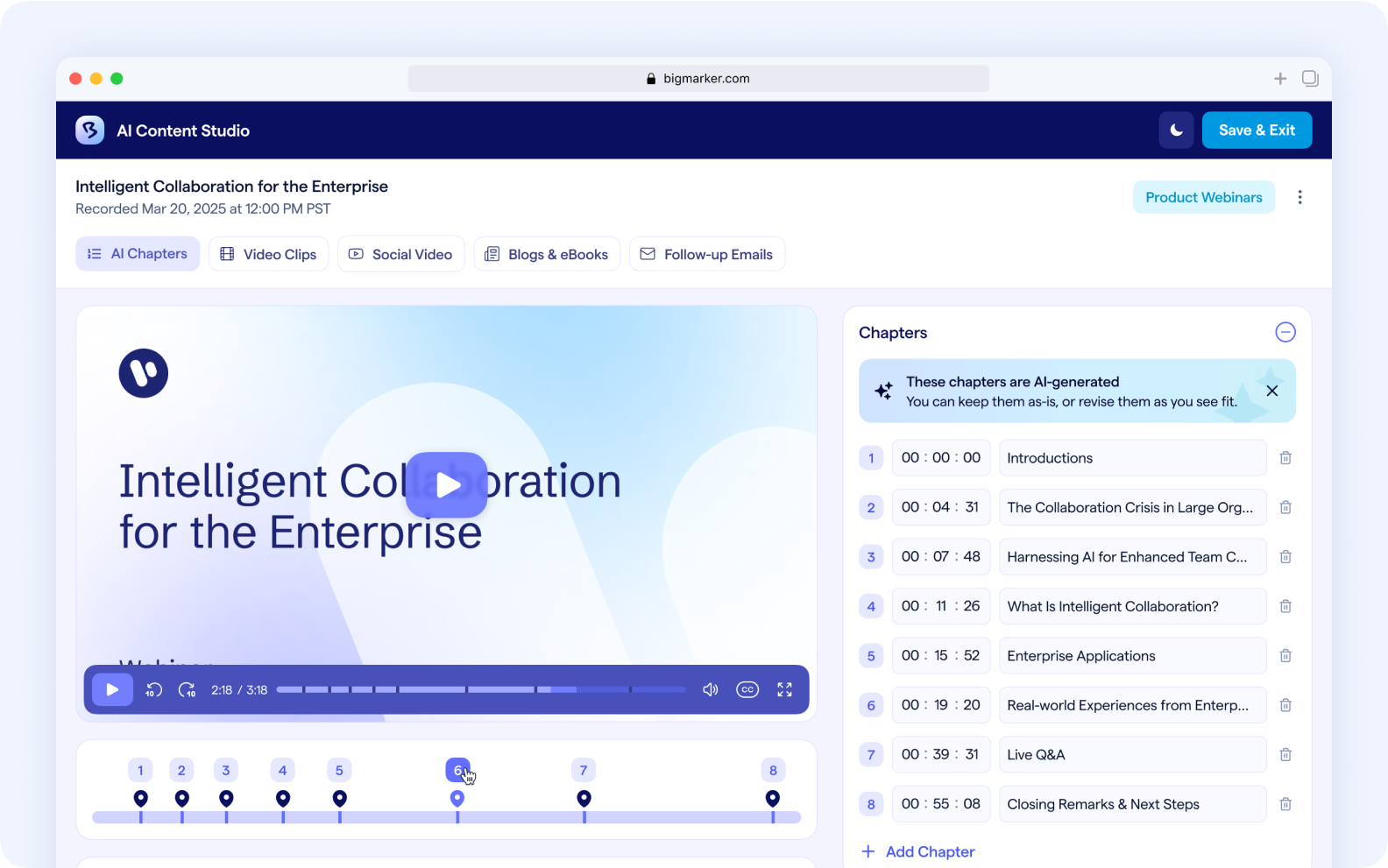This screenshot has width=1388, height=868.
Task: Click the video progress bar
Action: coord(480,690)
